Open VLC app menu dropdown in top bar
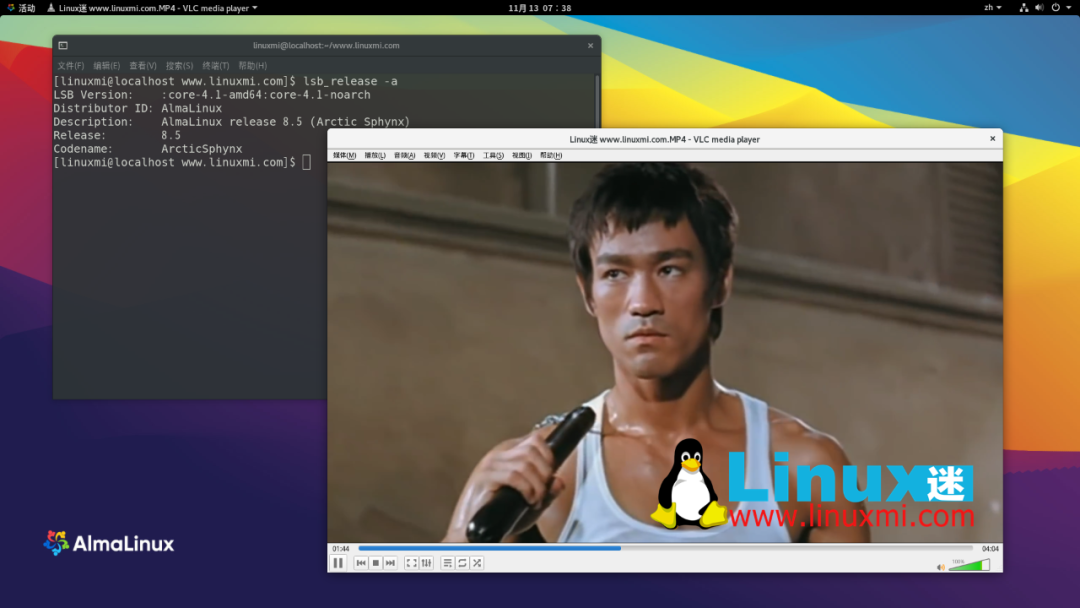 [152, 8]
